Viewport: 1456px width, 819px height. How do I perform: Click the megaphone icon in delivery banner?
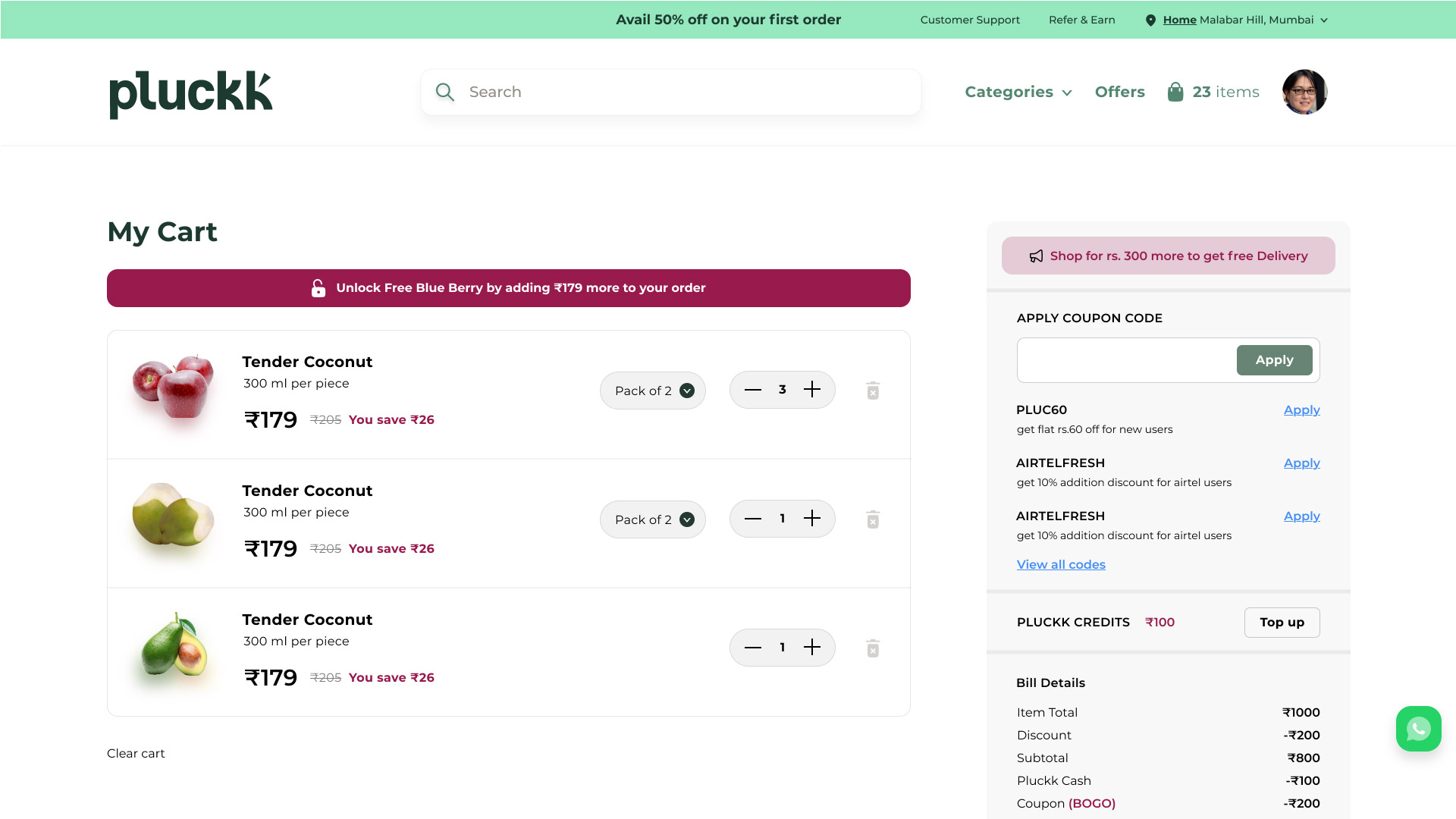coord(1036,256)
